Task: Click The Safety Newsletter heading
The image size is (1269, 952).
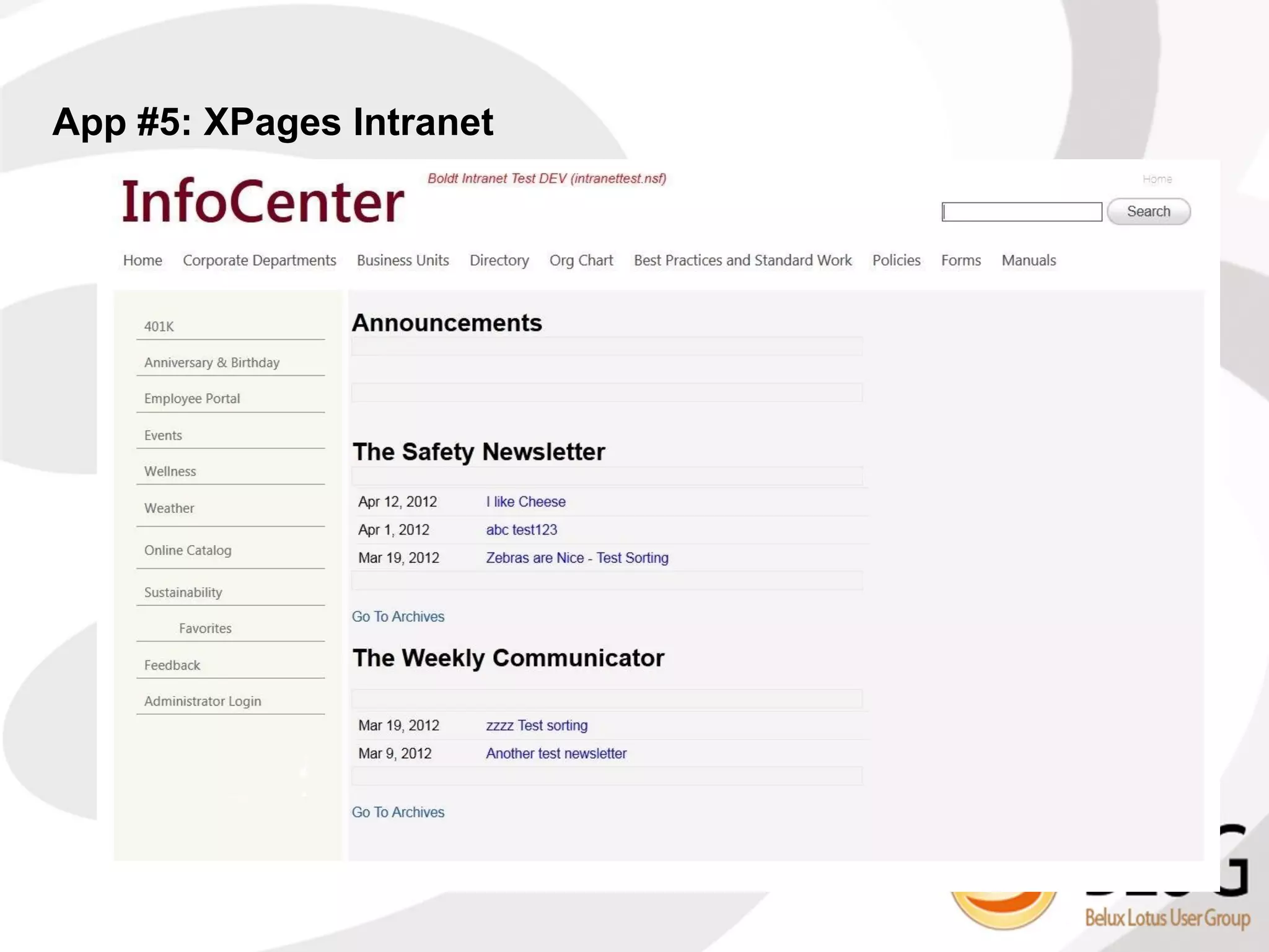Action: point(478,452)
